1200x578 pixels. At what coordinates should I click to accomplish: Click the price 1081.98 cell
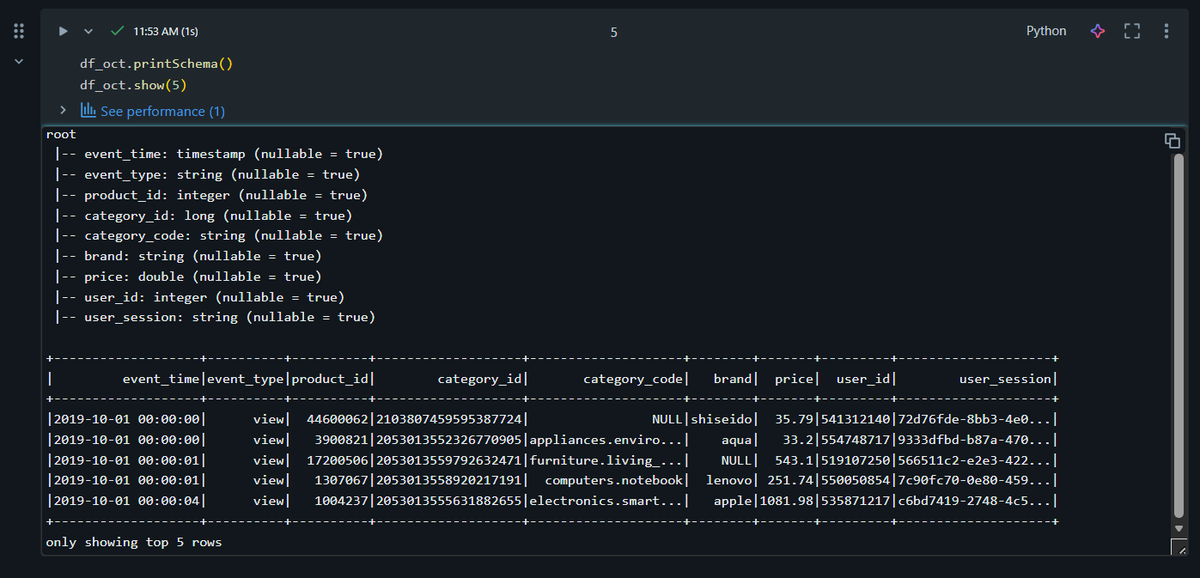coord(787,501)
